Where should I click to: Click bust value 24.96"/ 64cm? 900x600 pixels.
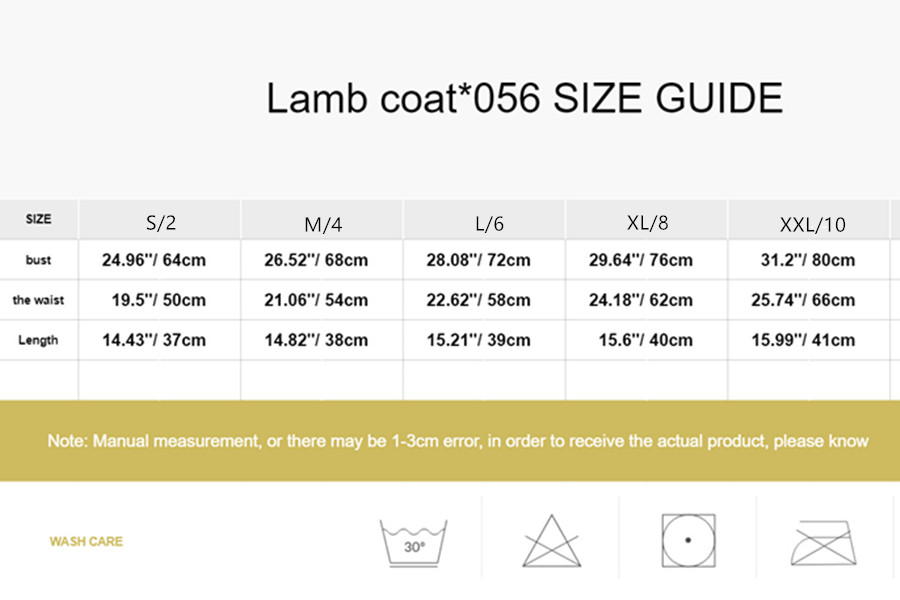(x=154, y=260)
